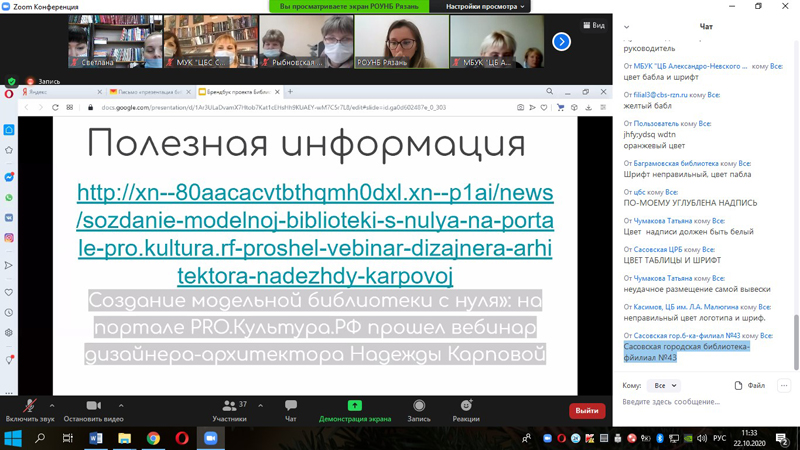Click the Файл attach file button in chat
This screenshot has height=450, width=800.
pyautogui.click(x=750, y=385)
